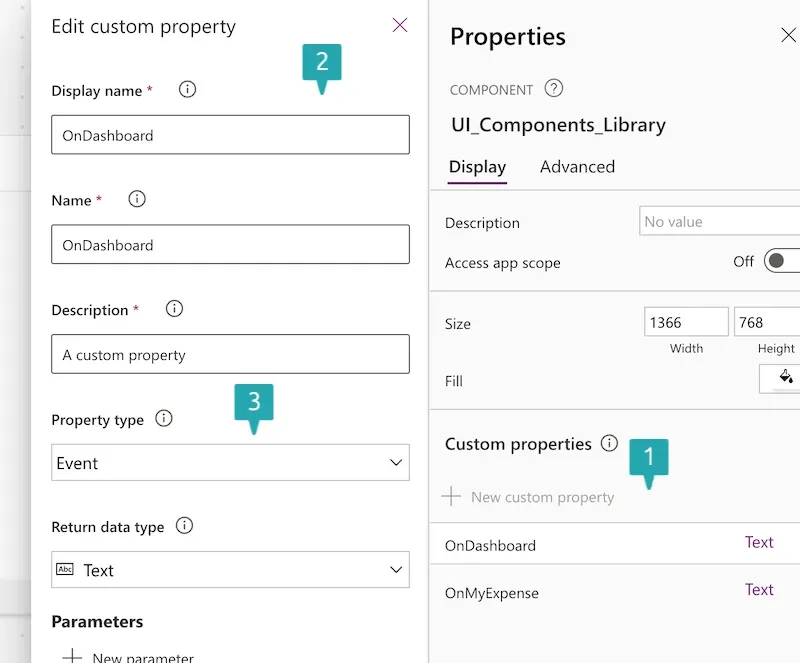Screen dimensions: 800x663
Task: Click the plus icon for New parameter
Action: point(72,656)
